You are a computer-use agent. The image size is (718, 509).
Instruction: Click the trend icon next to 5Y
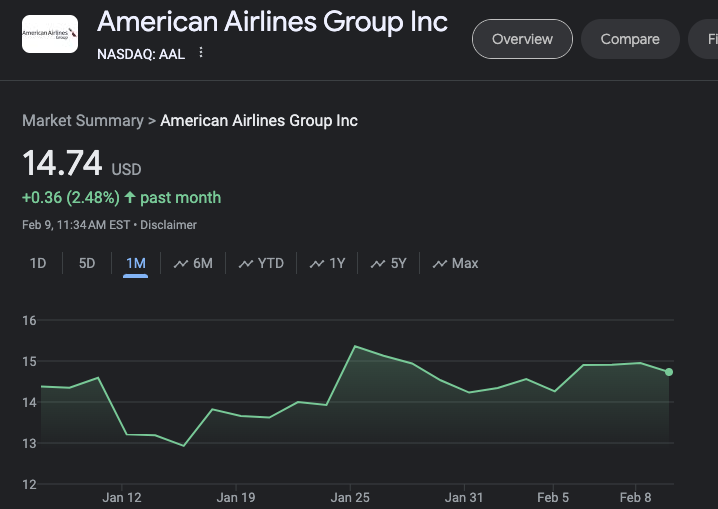[378, 264]
